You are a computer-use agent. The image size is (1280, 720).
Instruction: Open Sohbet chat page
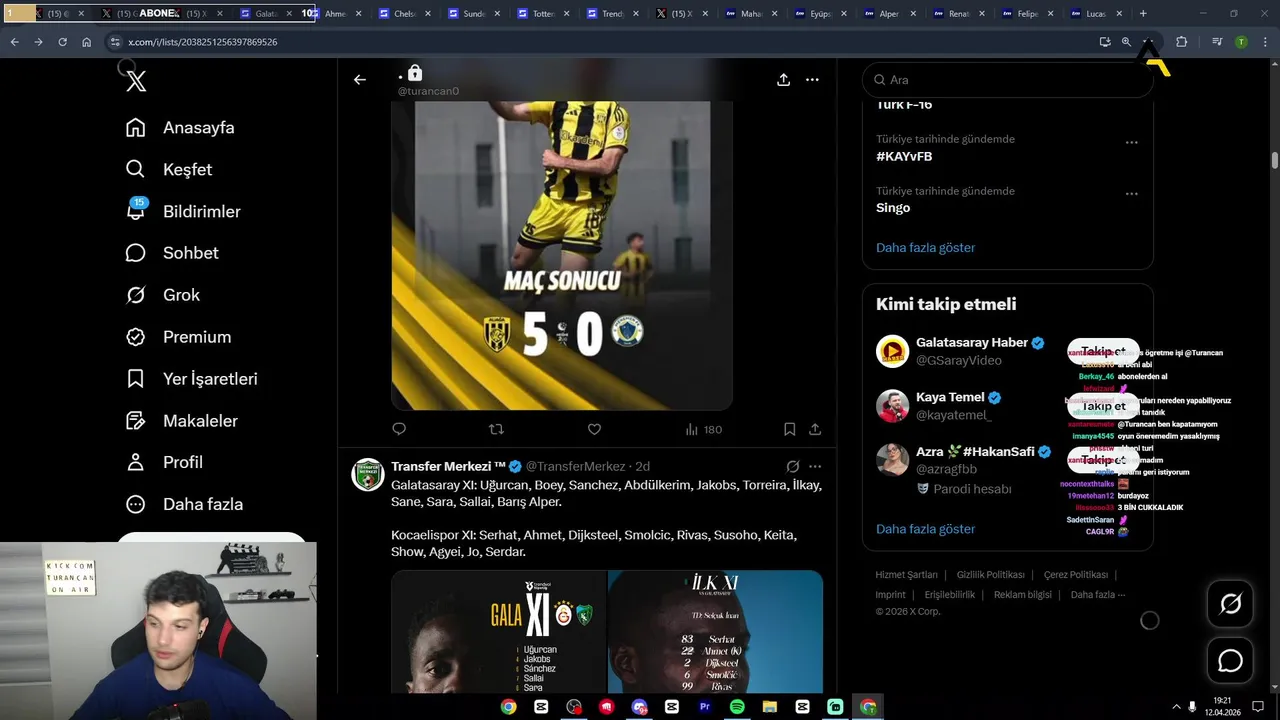tap(172, 253)
